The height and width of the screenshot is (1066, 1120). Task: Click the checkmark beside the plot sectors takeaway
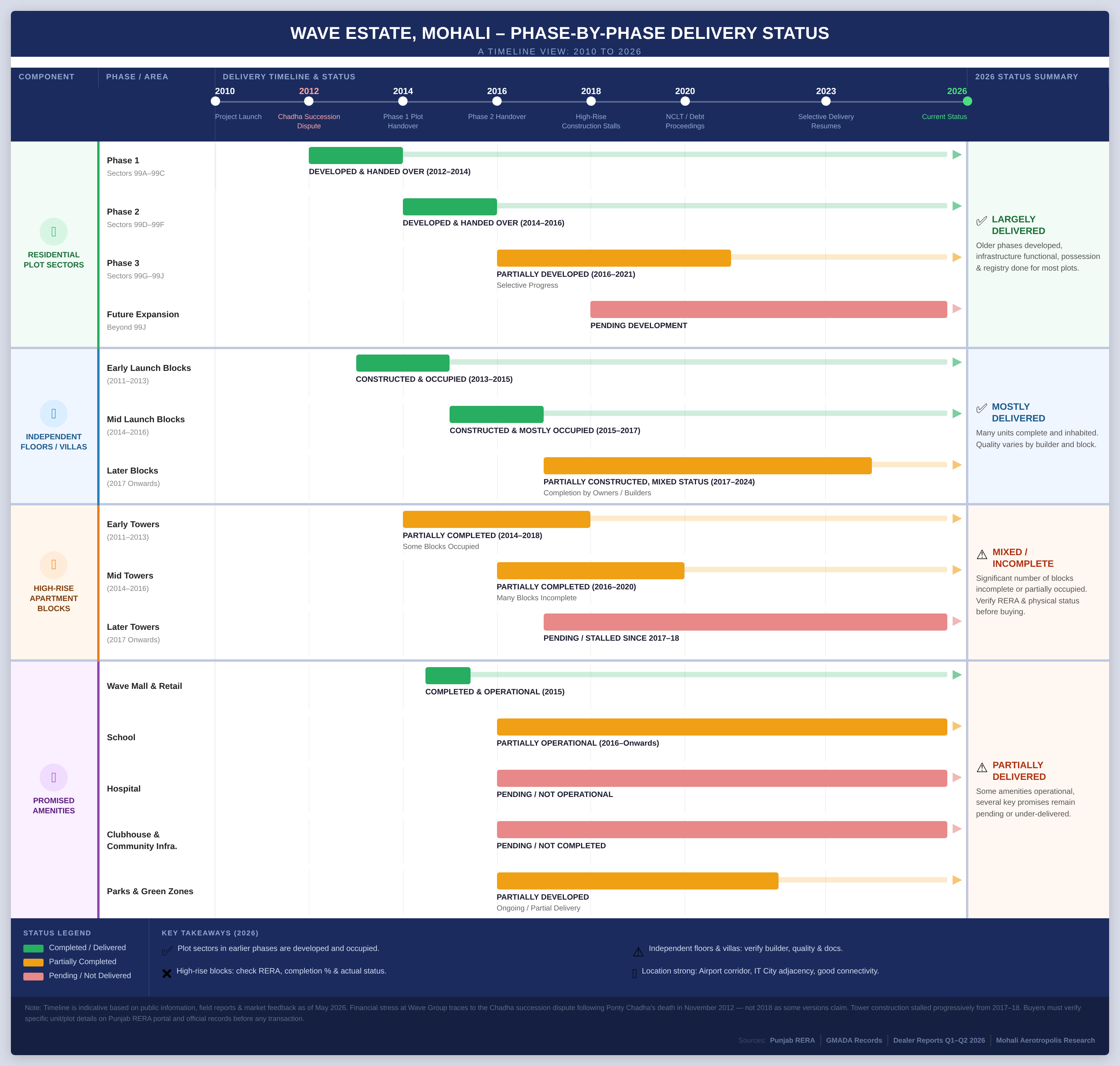[x=167, y=951]
